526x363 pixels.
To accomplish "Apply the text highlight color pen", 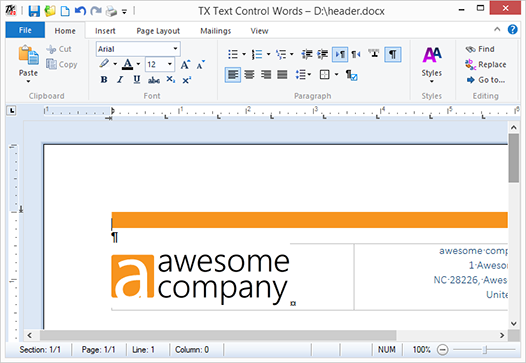I will [x=104, y=63].
